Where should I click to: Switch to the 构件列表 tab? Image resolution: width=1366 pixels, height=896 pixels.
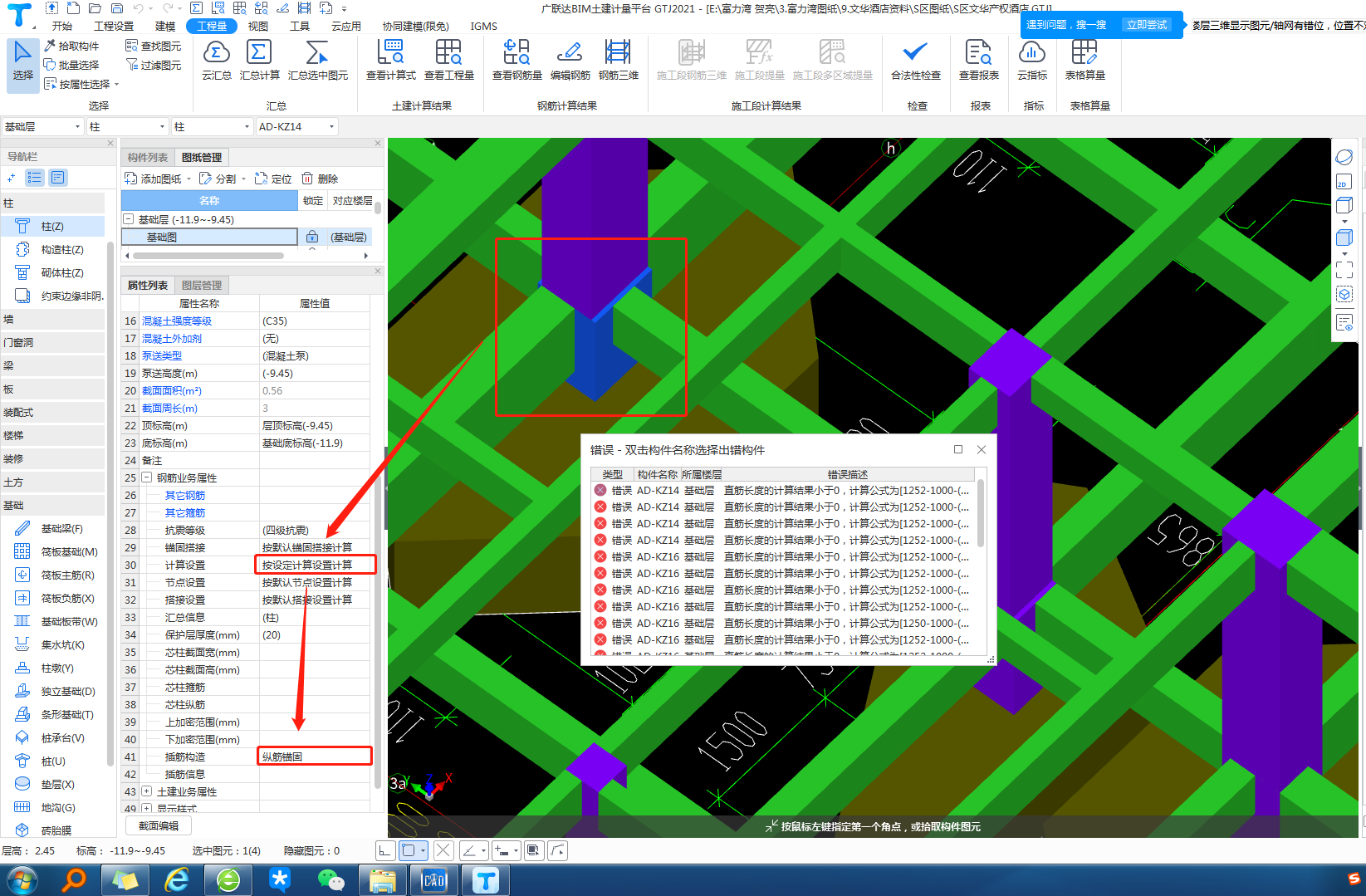pos(148,157)
